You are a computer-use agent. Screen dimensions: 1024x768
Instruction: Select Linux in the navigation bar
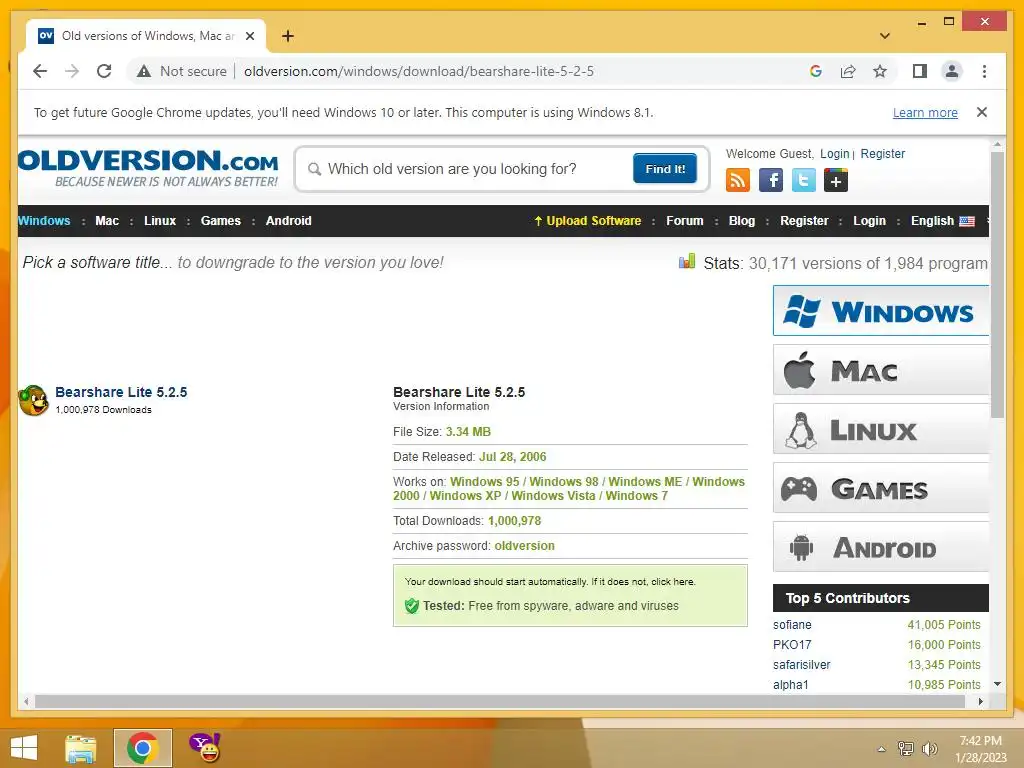click(160, 221)
